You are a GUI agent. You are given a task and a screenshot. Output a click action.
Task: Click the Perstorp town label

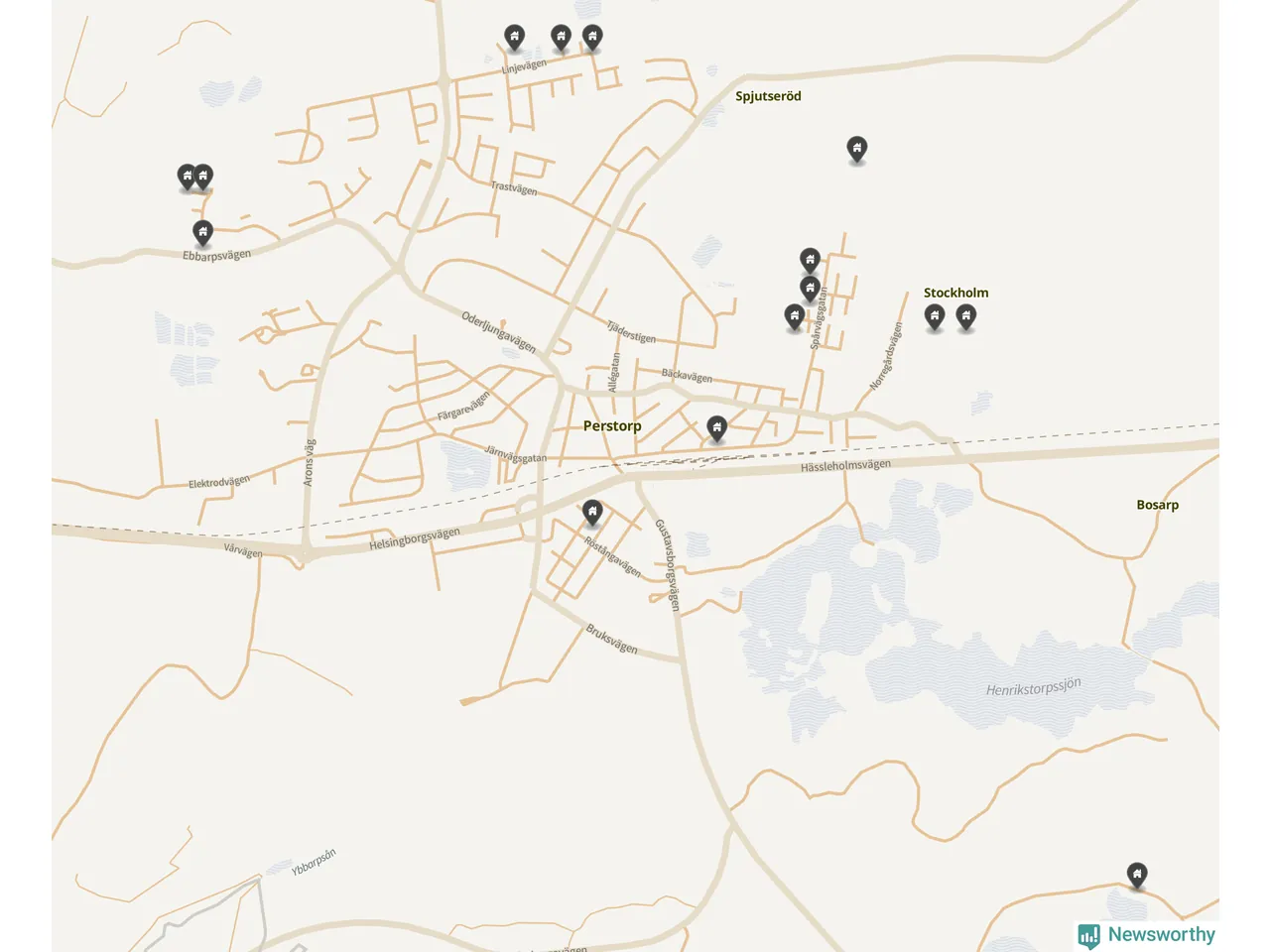pos(612,425)
